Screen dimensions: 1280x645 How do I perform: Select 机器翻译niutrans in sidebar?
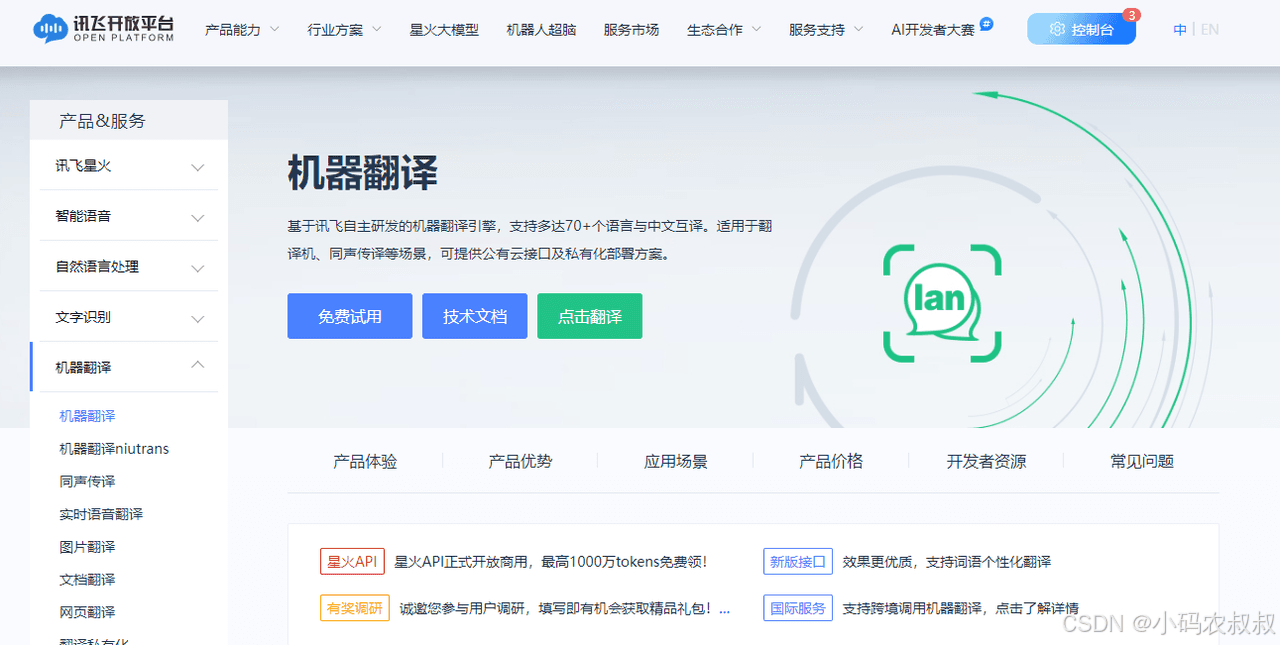(x=114, y=449)
